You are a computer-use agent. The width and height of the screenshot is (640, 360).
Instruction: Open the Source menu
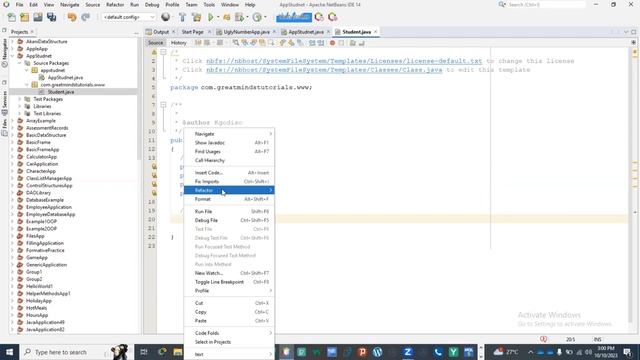point(93,4)
